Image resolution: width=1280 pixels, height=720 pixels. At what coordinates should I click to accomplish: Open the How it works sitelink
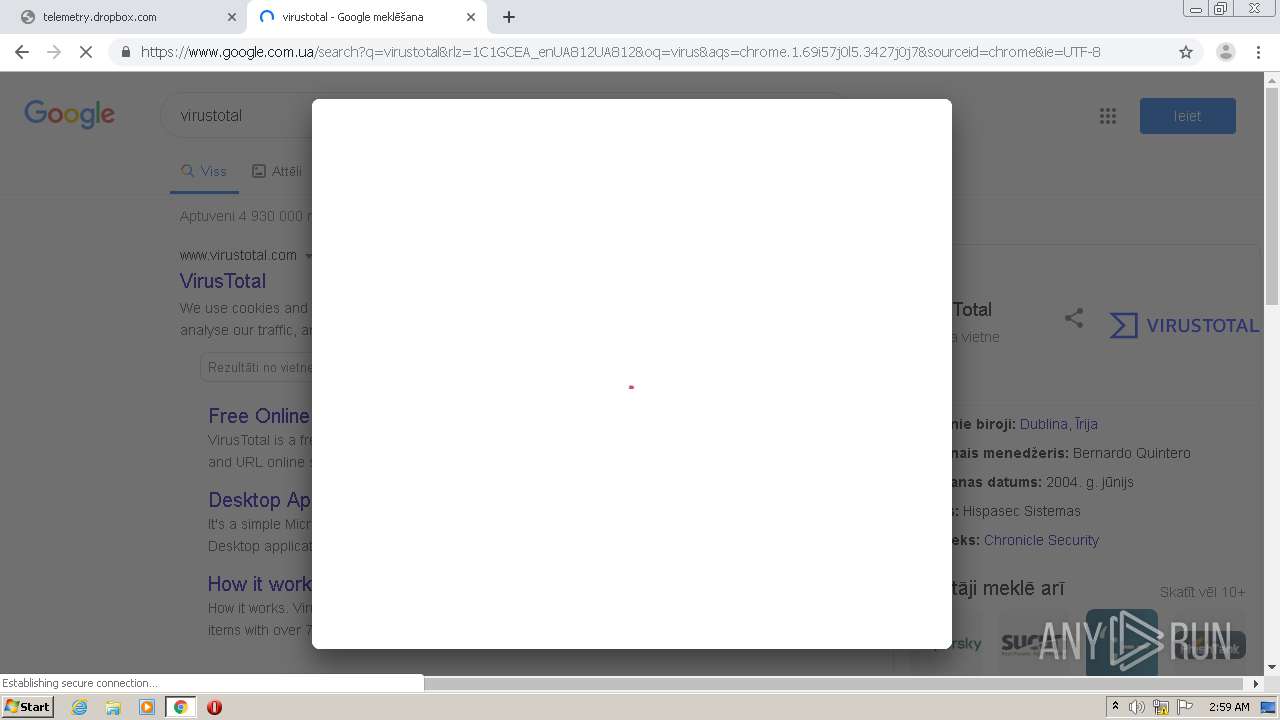[x=260, y=584]
